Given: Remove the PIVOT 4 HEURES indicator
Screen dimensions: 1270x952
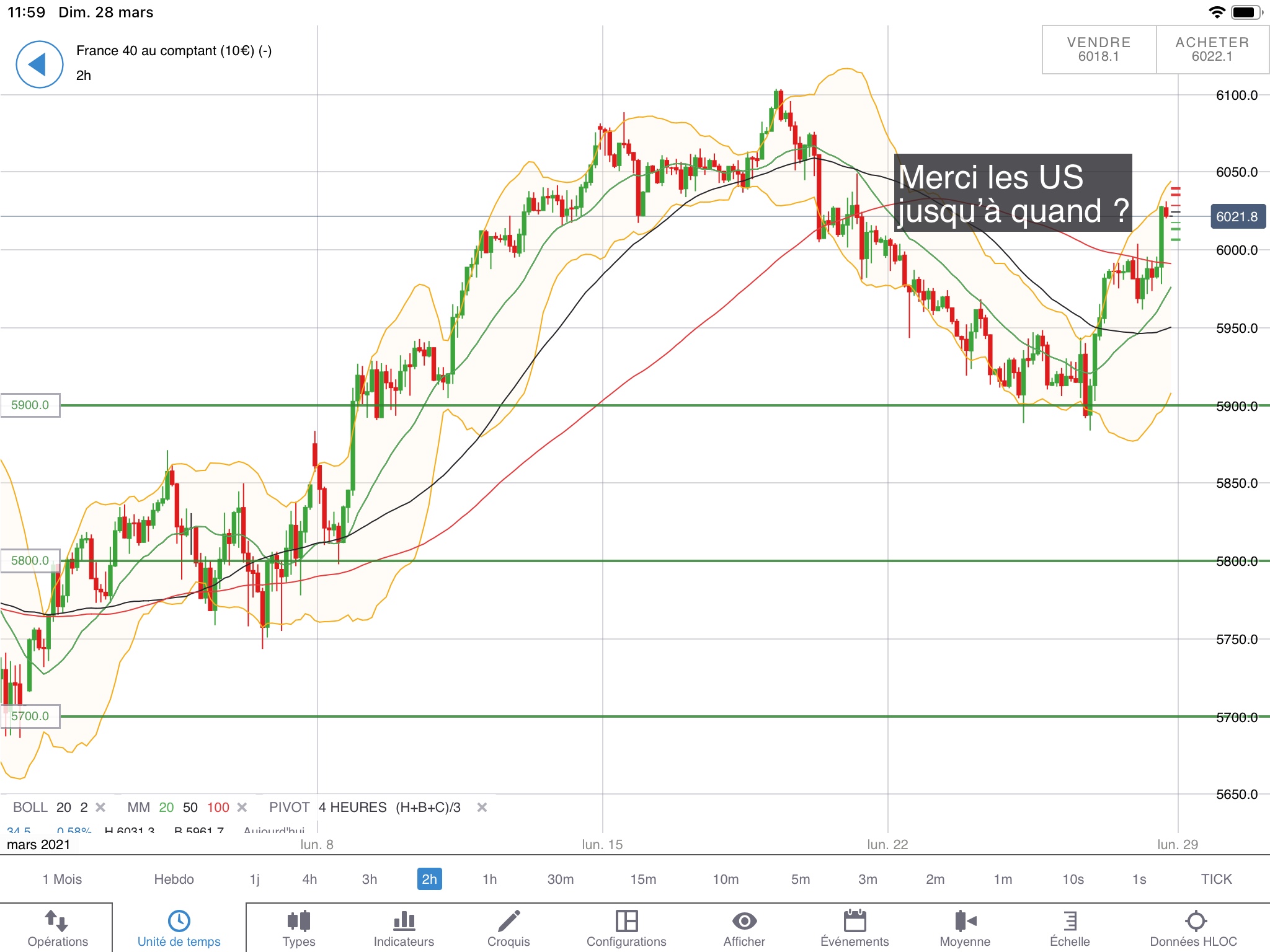Looking at the screenshot, I should tap(482, 807).
